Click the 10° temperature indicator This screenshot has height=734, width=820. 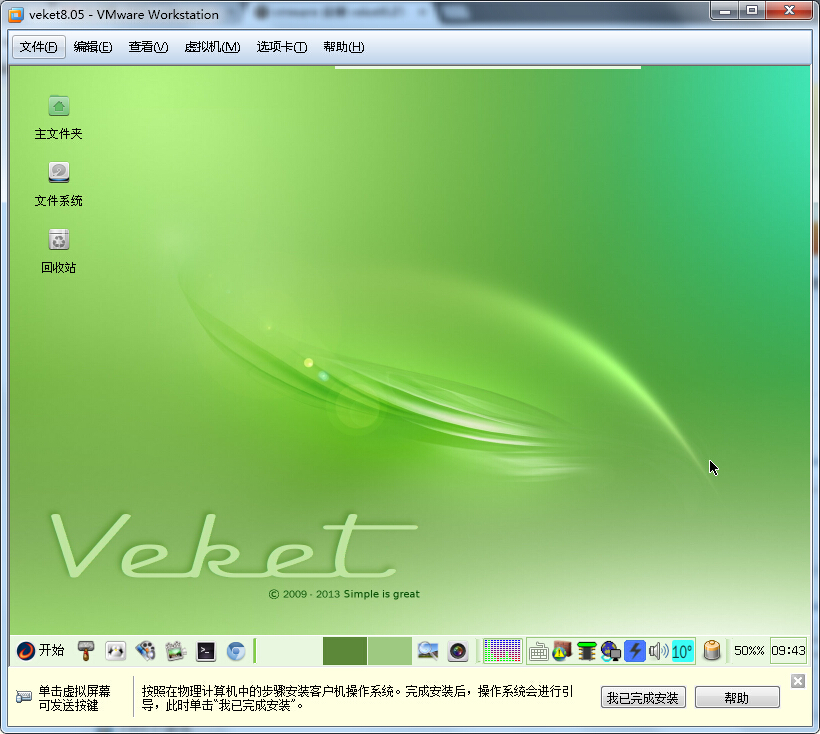click(x=682, y=651)
